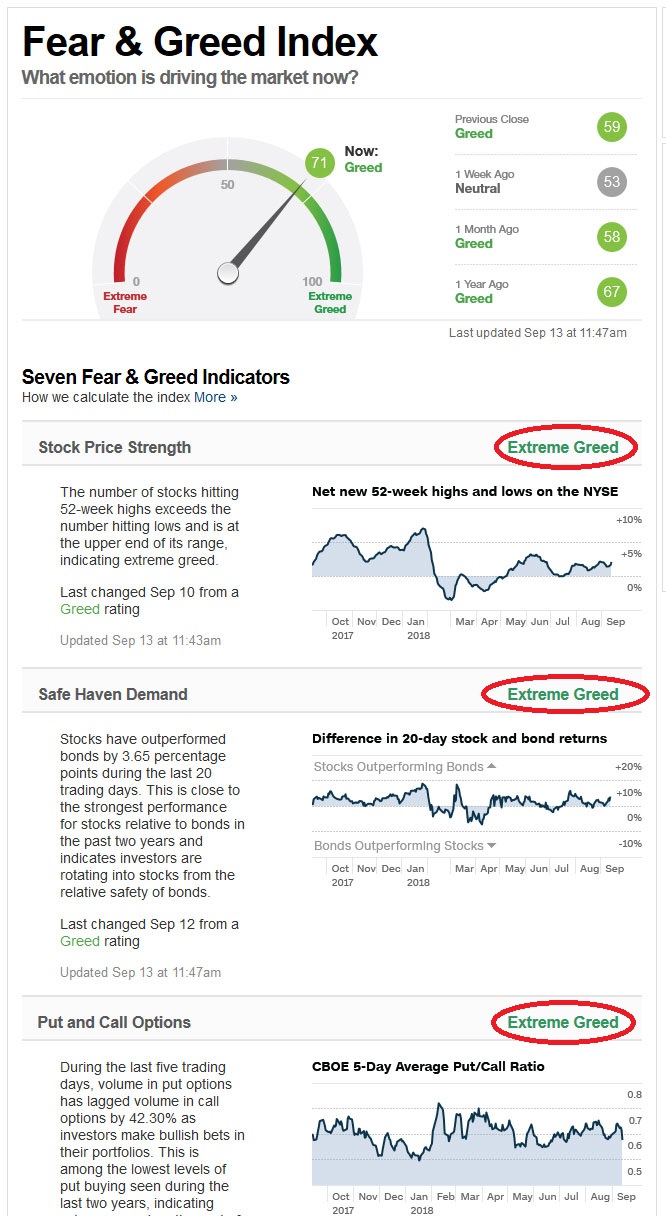Select the Stock Price Strength section header

[115, 447]
